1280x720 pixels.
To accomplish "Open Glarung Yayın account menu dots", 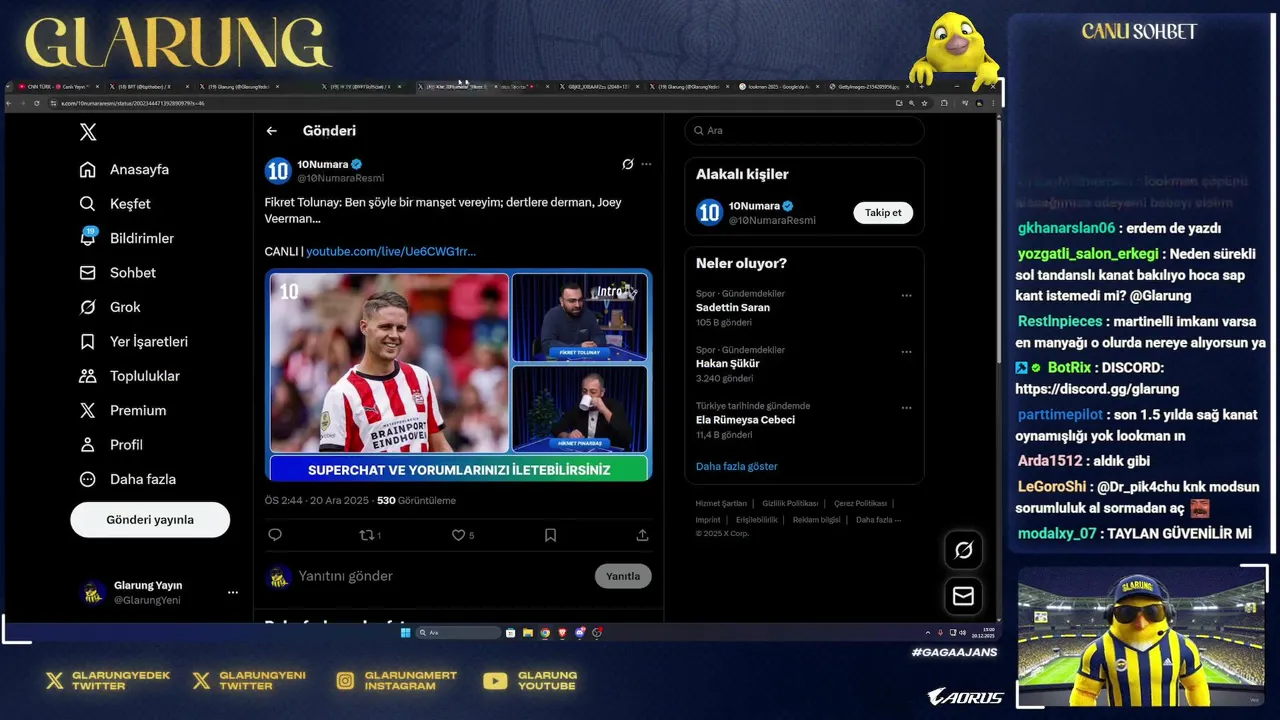I will pyautogui.click(x=233, y=593).
